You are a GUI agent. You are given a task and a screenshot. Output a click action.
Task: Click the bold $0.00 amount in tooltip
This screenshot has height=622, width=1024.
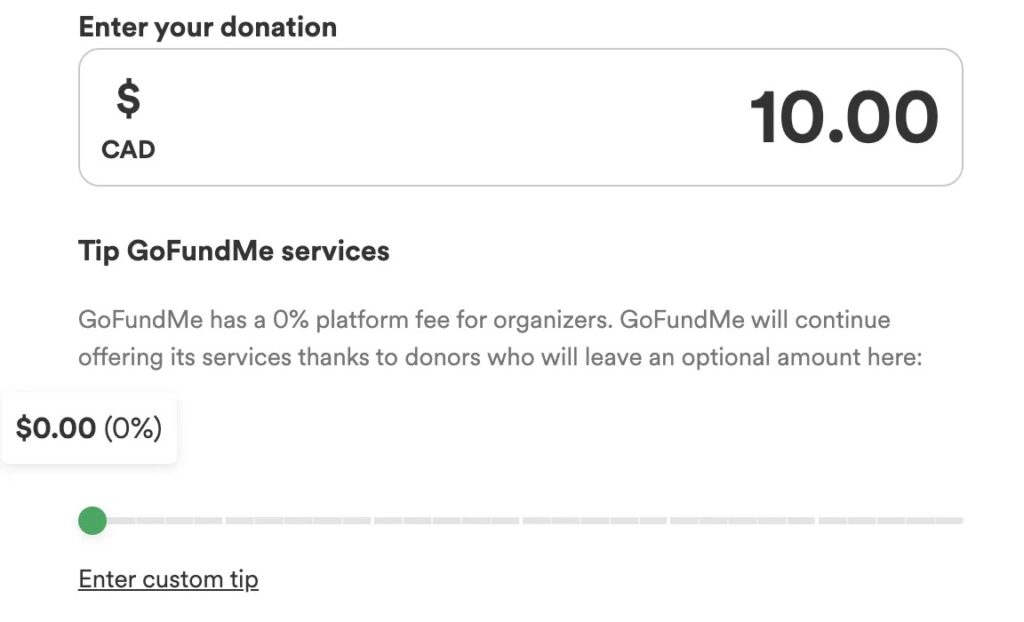pyautogui.click(x=56, y=429)
